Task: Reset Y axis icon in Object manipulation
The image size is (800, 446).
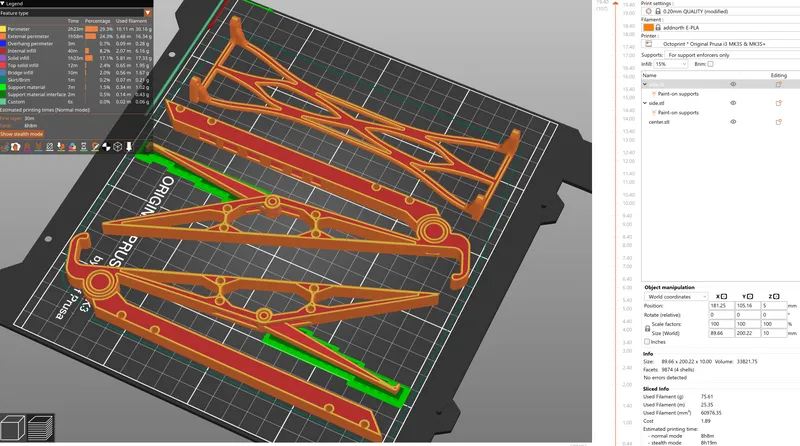Action: coord(750,296)
